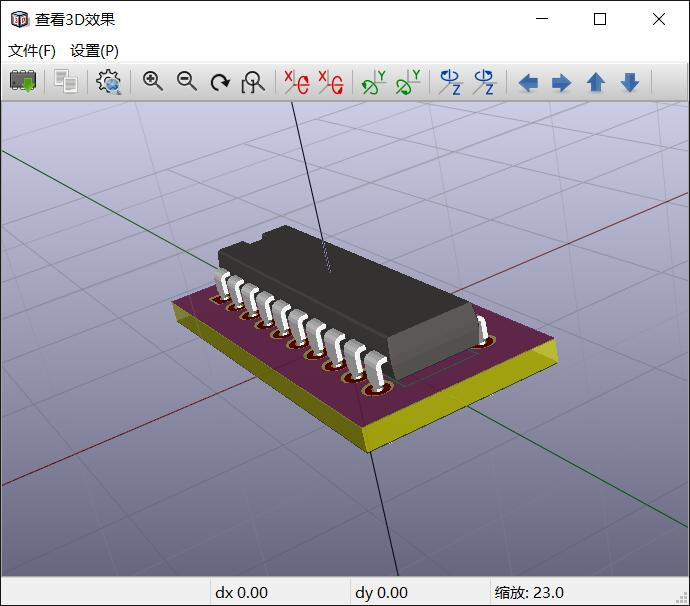Rotate X counterclockwise icon

pos(331,82)
